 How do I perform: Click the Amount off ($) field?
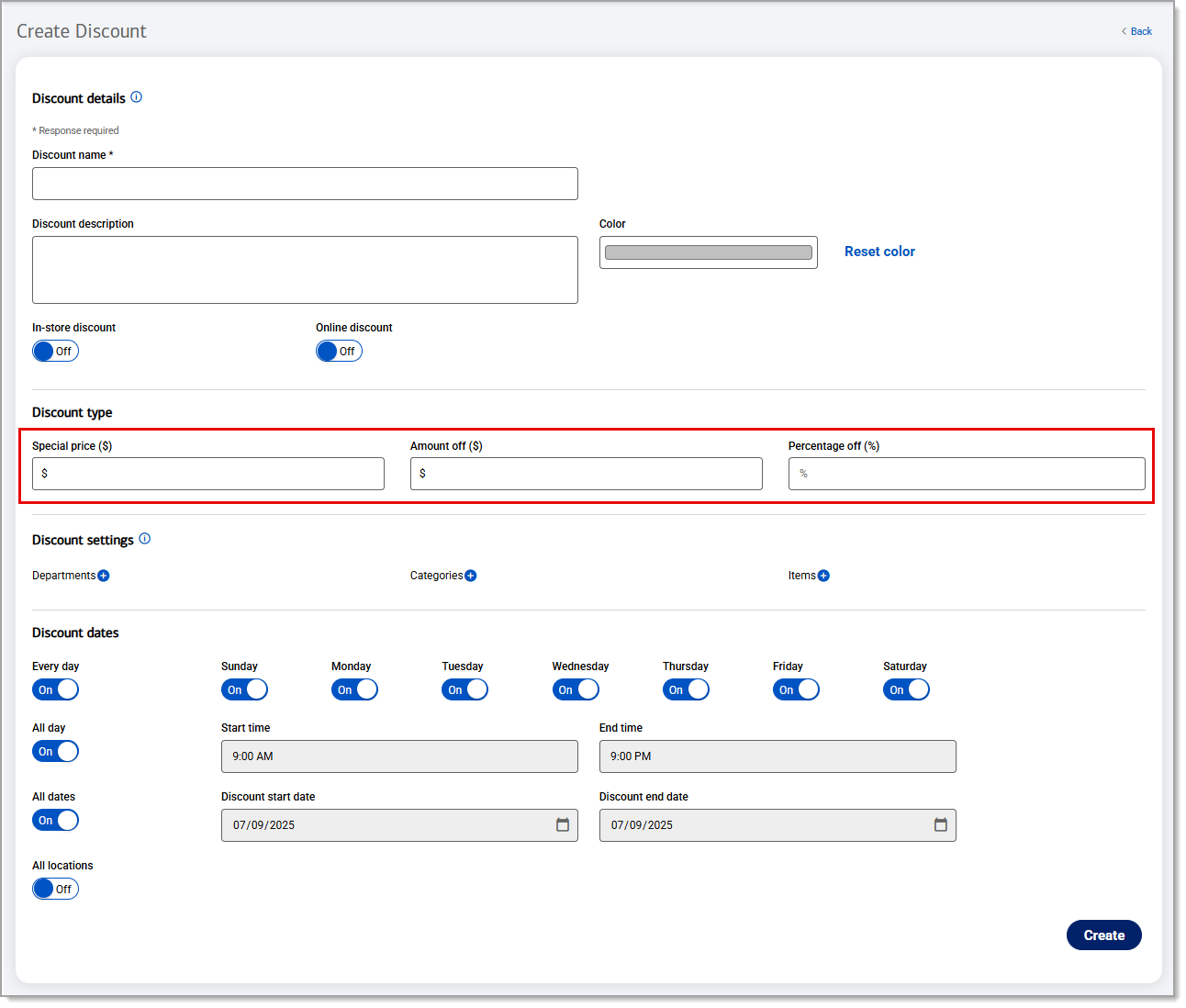587,474
